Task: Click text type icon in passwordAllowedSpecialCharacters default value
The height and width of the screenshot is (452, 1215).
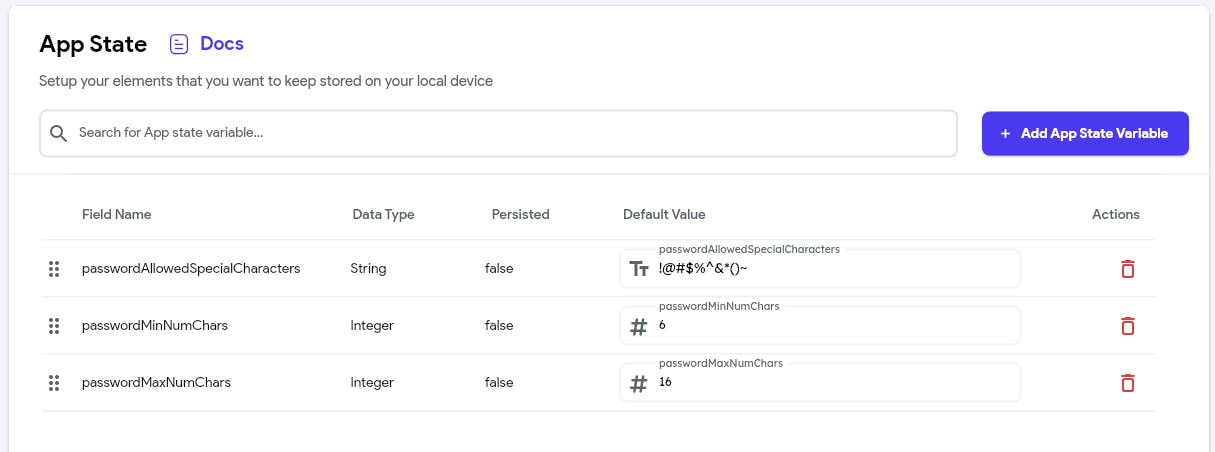Action: pos(639,269)
